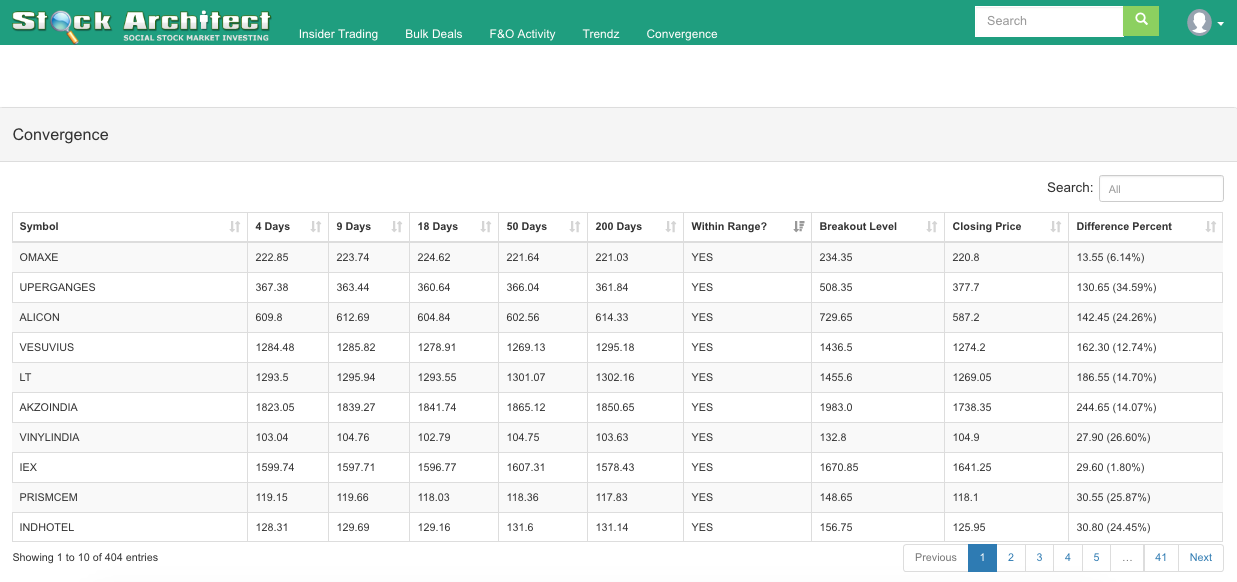Sort table by 4 Days column
This screenshot has width=1237, height=582.
click(288, 227)
